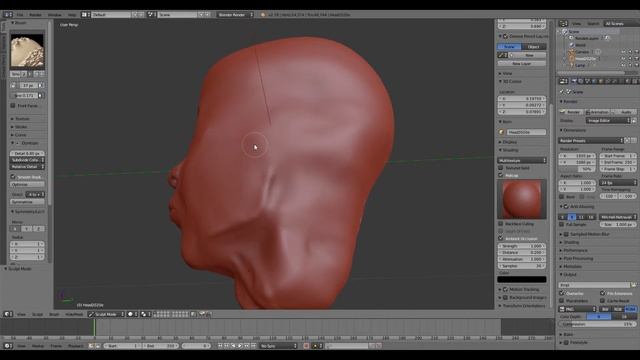
Task: Open the File menu
Action: (x=20, y=15)
